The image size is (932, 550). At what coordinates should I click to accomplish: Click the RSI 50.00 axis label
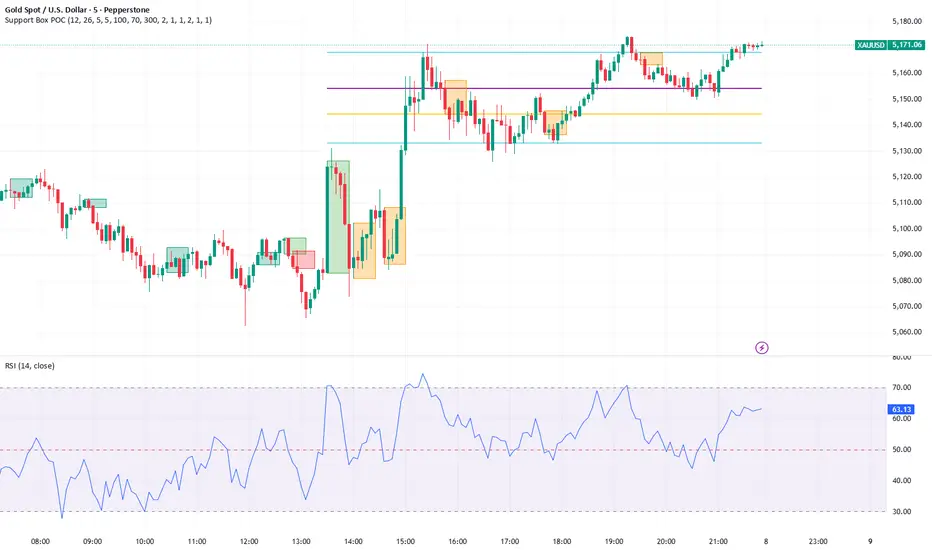pyautogui.click(x=902, y=450)
